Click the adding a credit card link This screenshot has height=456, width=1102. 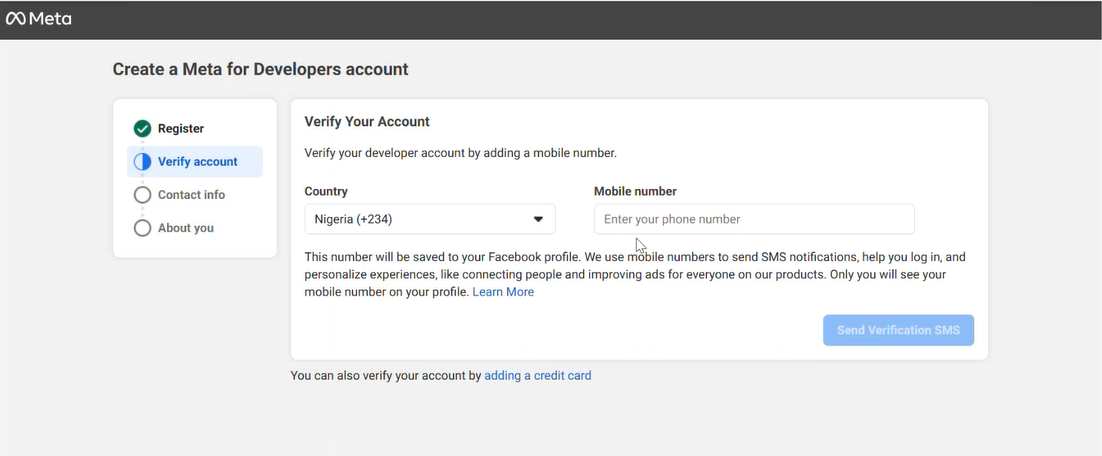tap(538, 375)
